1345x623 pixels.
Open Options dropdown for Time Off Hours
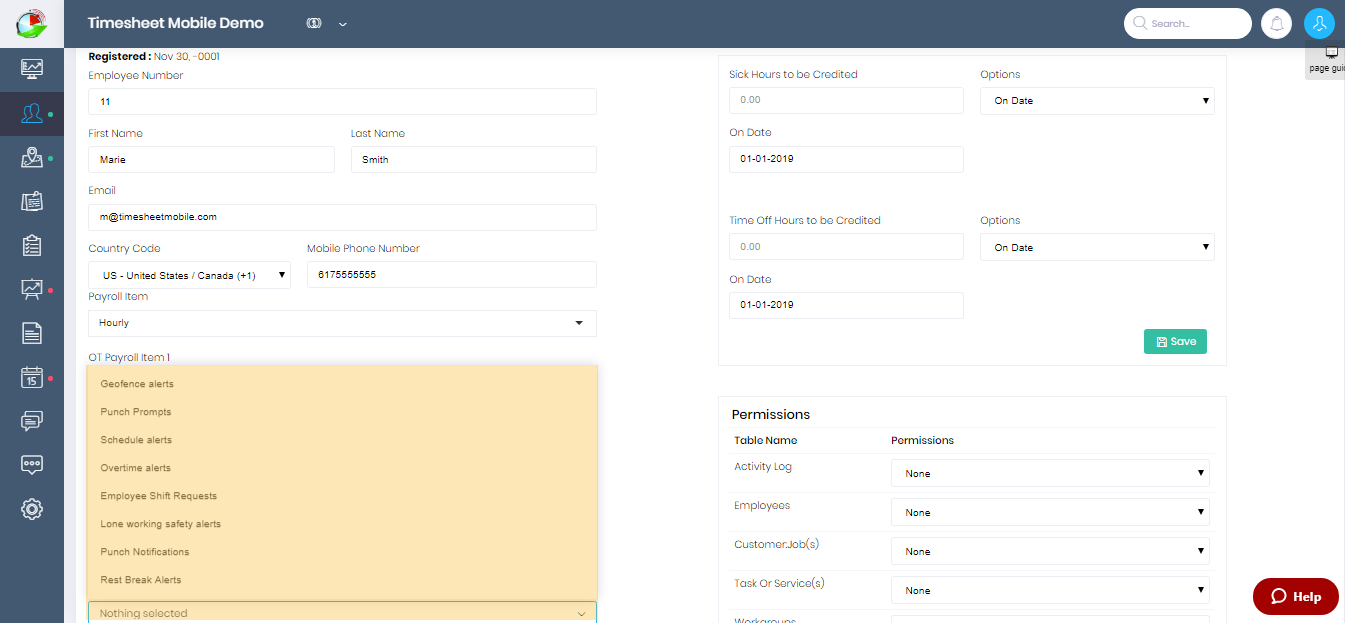pos(1097,247)
